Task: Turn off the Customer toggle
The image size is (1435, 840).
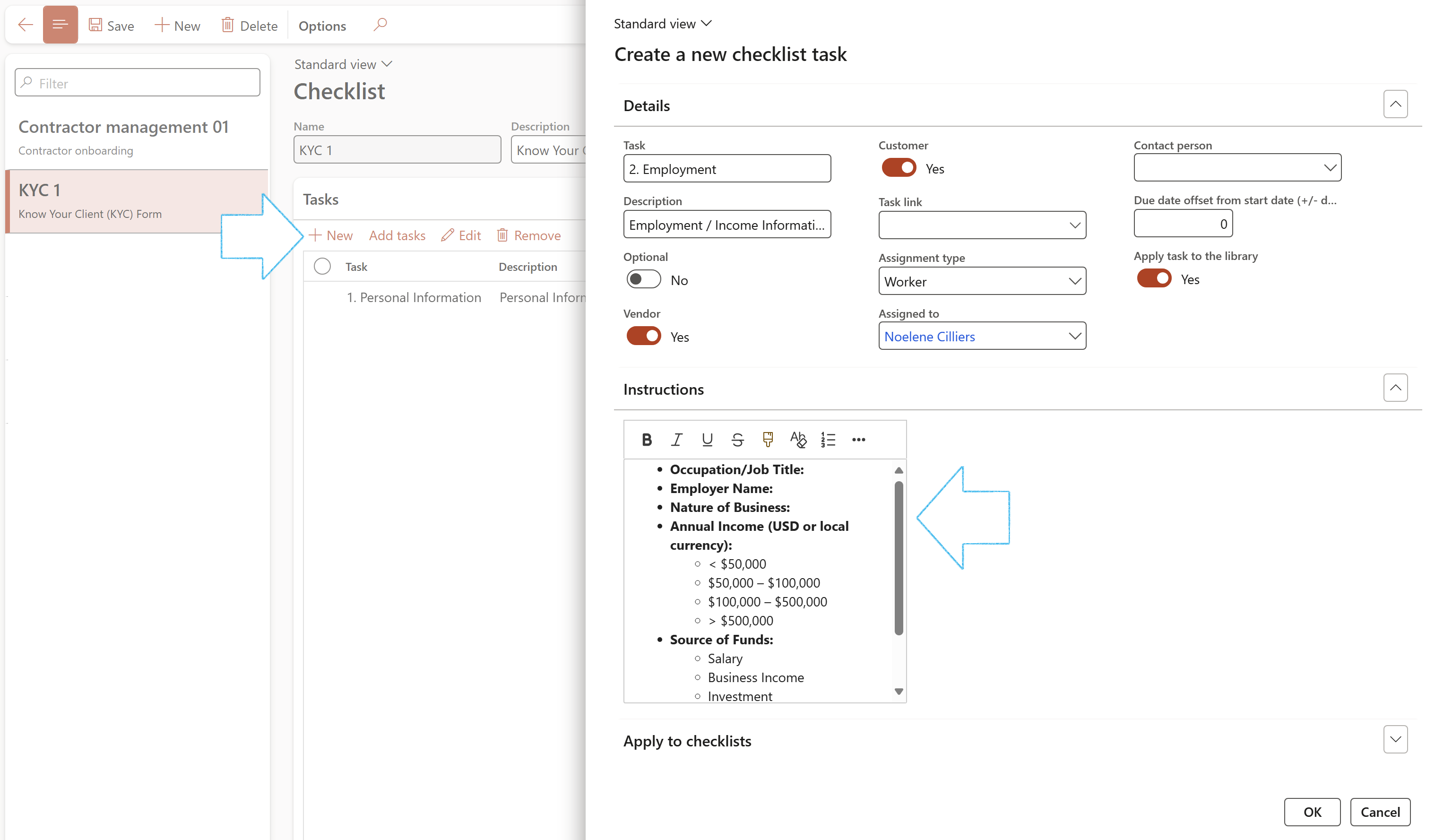Action: pyautogui.click(x=899, y=168)
